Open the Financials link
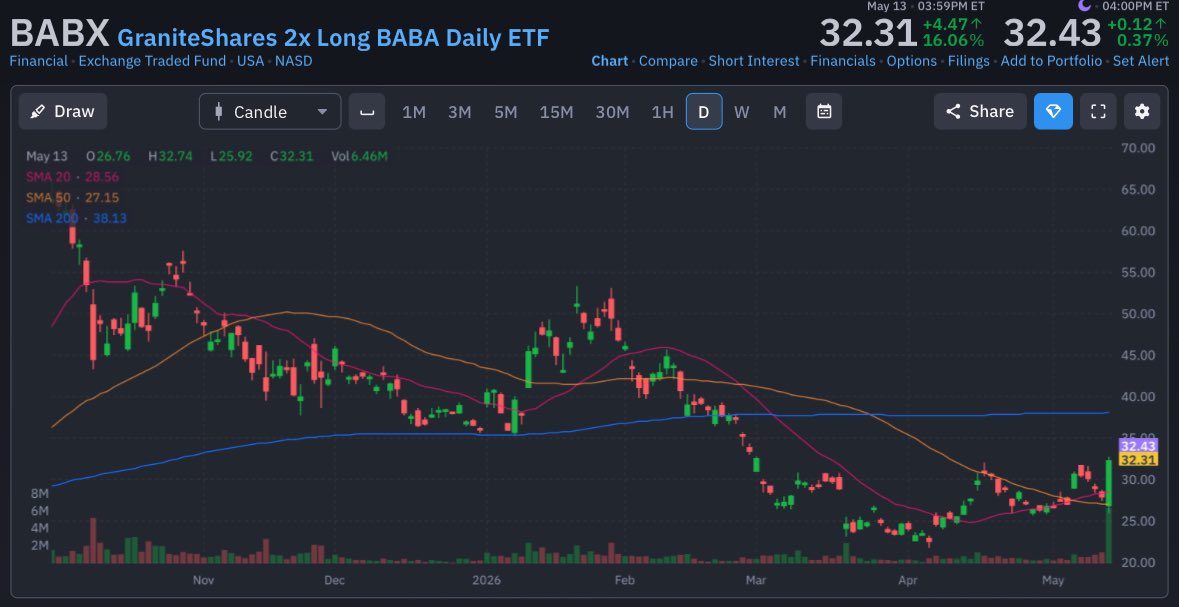Viewport: 1179px width, 607px height. 843,61
